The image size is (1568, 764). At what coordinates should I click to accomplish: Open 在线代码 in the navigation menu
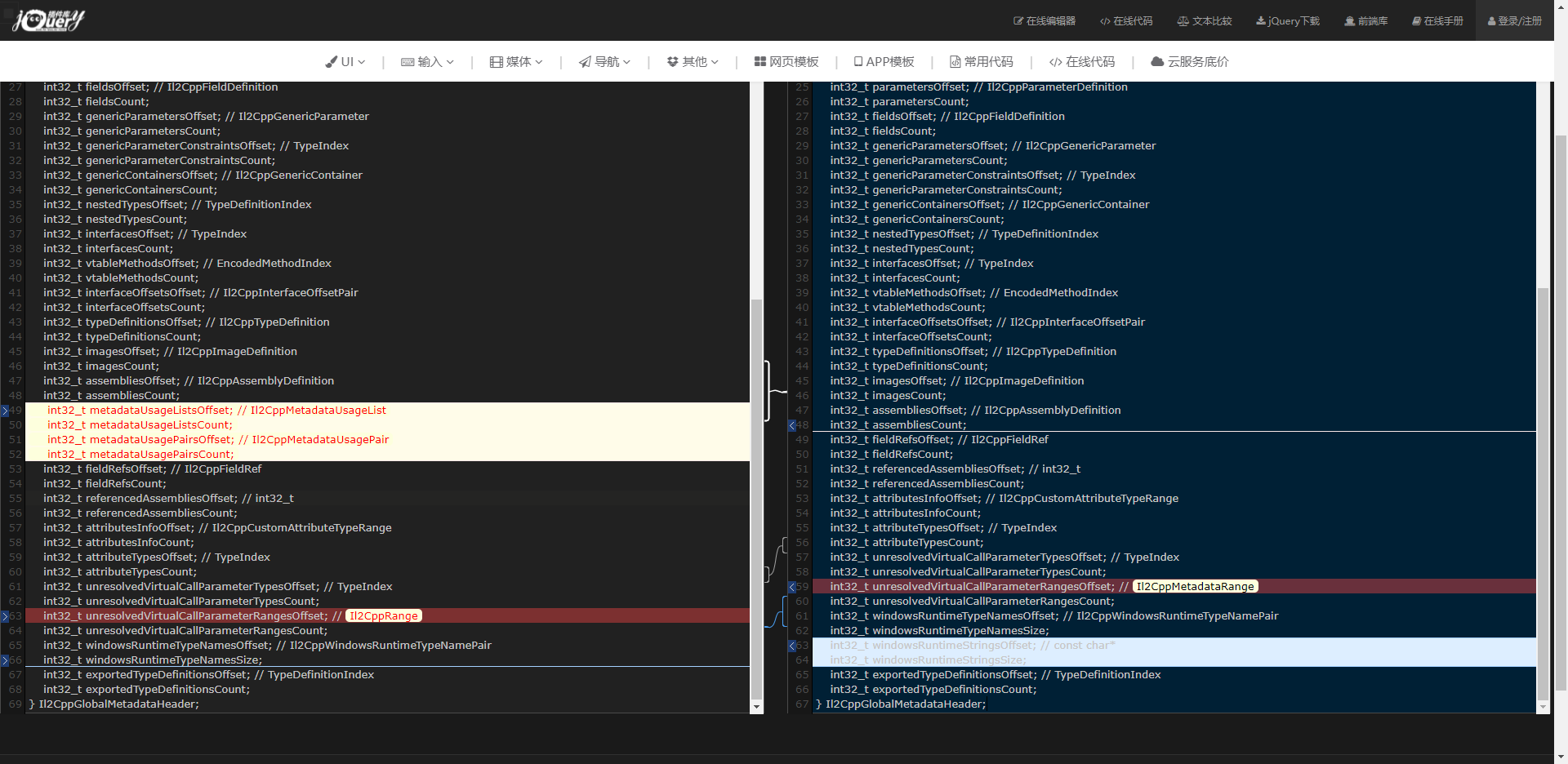[x=1082, y=62]
